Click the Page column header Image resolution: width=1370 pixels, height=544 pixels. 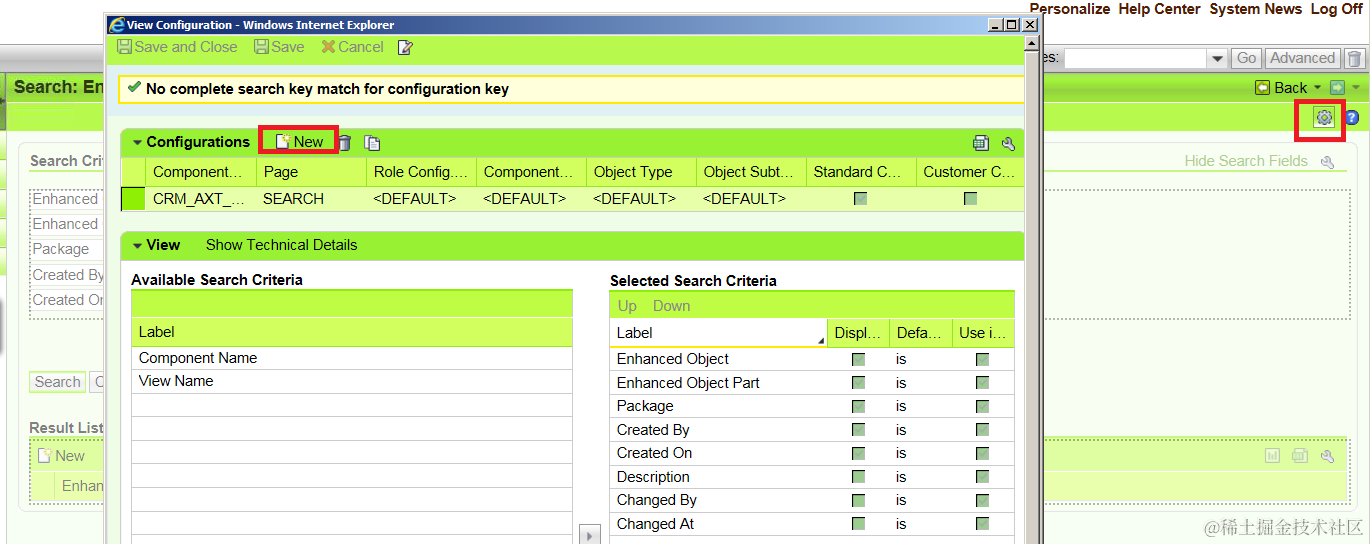(x=311, y=172)
